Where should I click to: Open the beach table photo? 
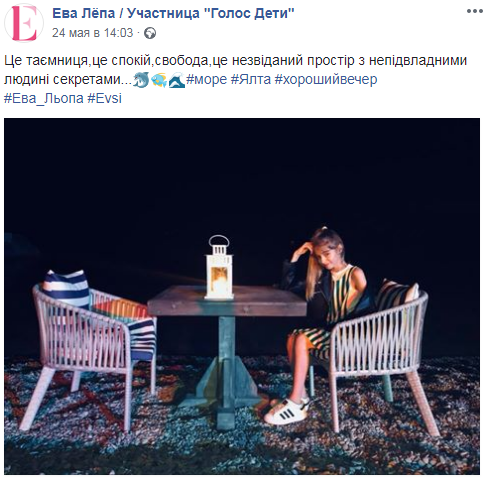pyautogui.click(x=242, y=296)
